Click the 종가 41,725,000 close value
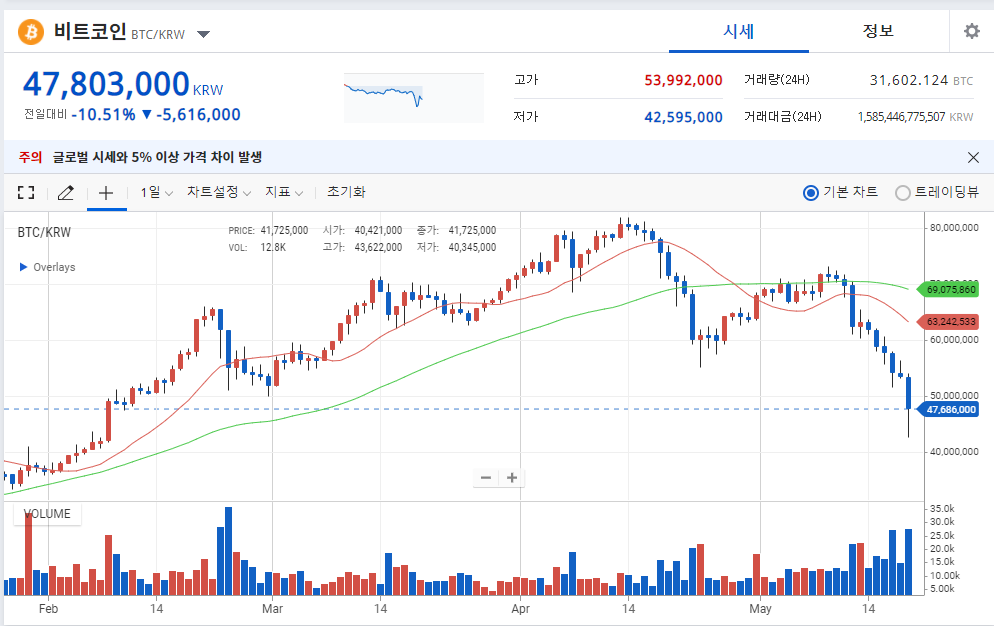This screenshot has height=626, width=994. tap(456, 231)
